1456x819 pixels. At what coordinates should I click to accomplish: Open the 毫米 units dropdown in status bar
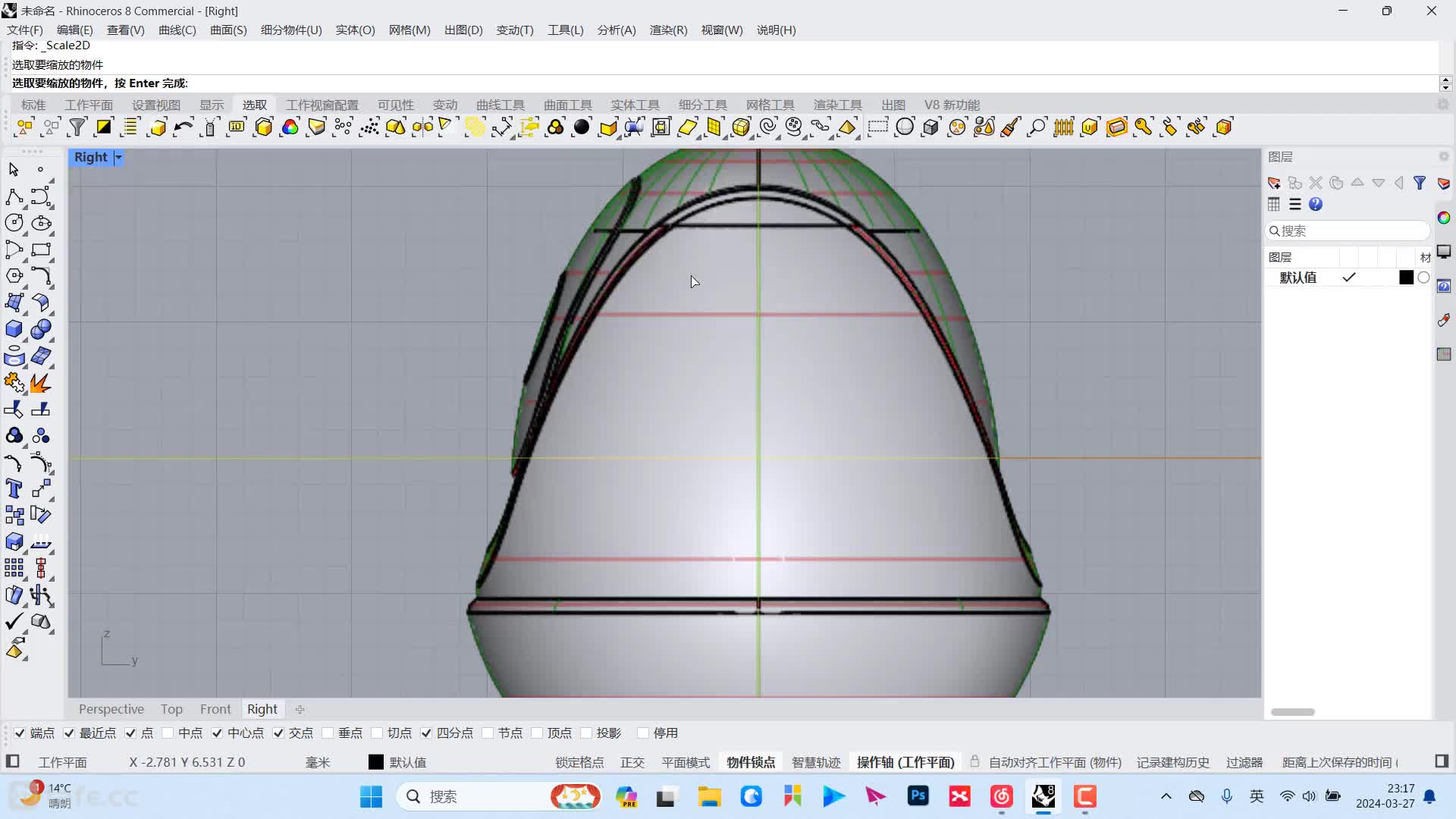click(318, 762)
